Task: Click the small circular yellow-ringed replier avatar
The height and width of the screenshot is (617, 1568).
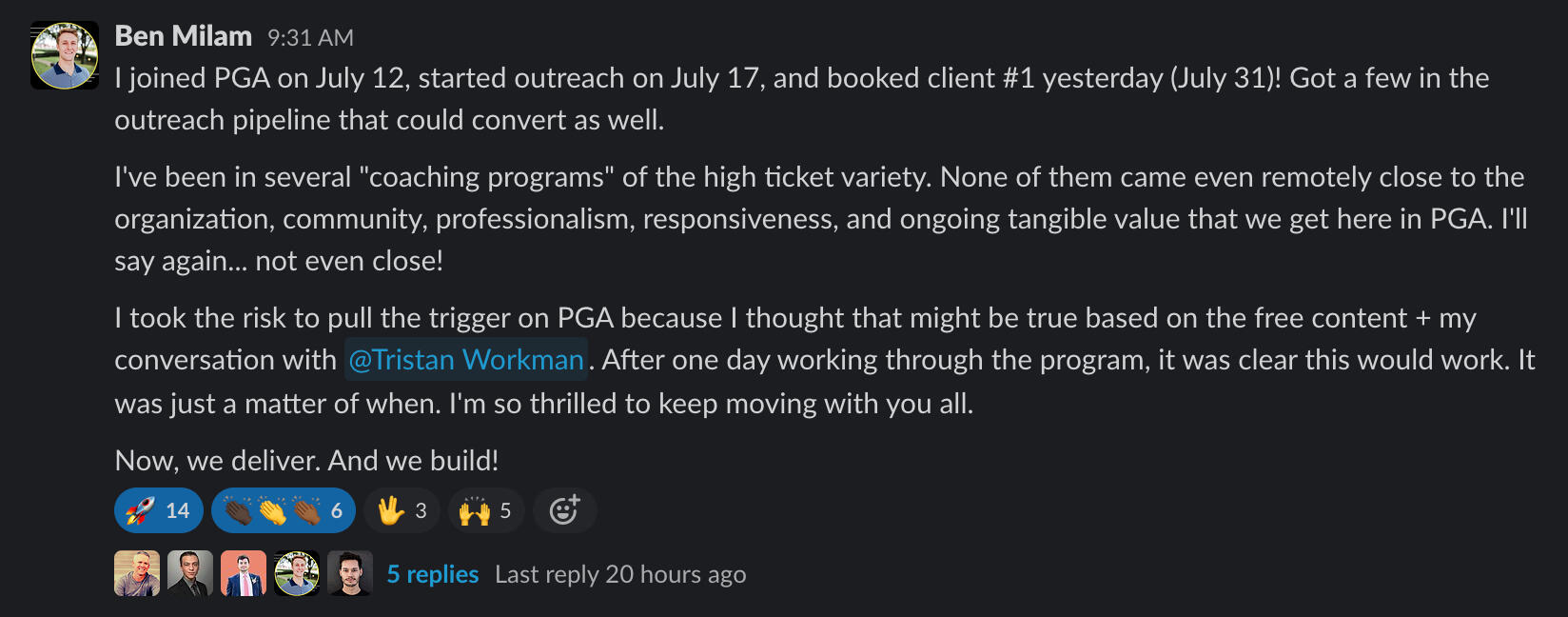Action: pyautogui.click(x=297, y=573)
